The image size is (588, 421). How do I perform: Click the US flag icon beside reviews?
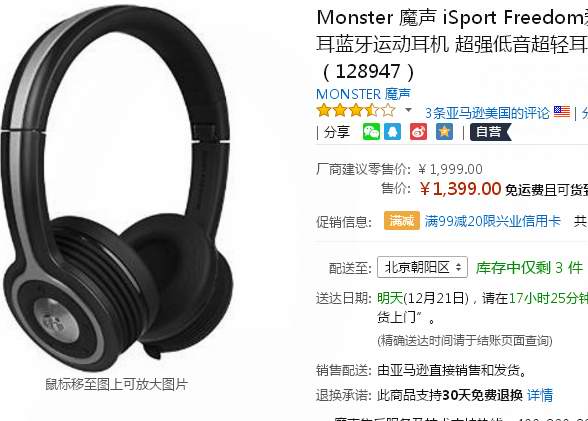pos(562,112)
